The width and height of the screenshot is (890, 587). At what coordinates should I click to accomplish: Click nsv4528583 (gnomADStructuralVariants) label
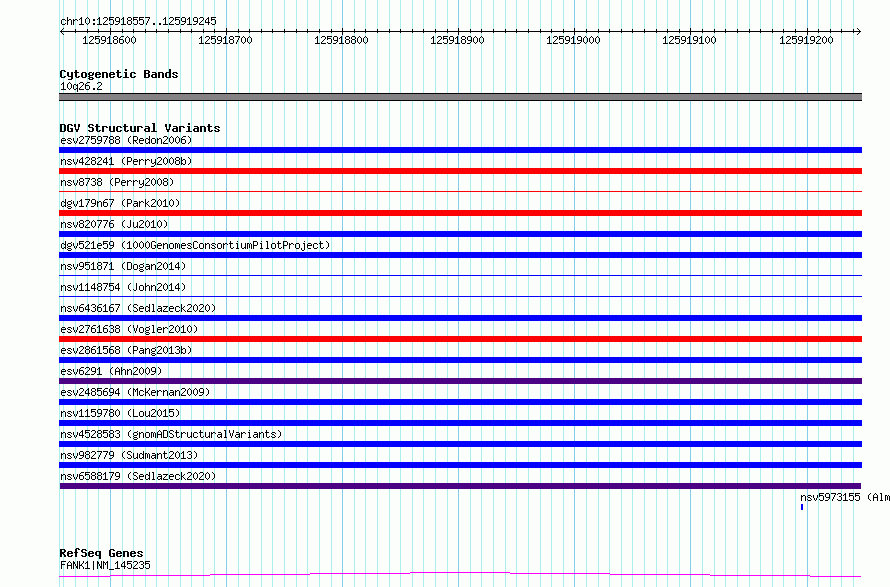171,434
